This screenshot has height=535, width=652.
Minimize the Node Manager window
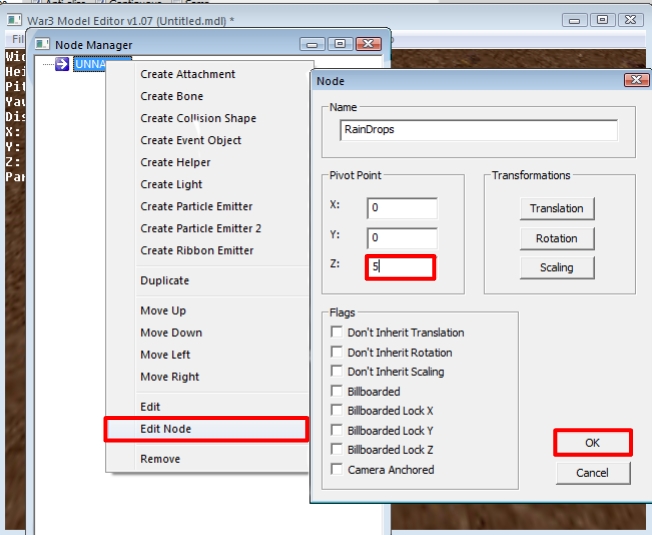(312, 44)
